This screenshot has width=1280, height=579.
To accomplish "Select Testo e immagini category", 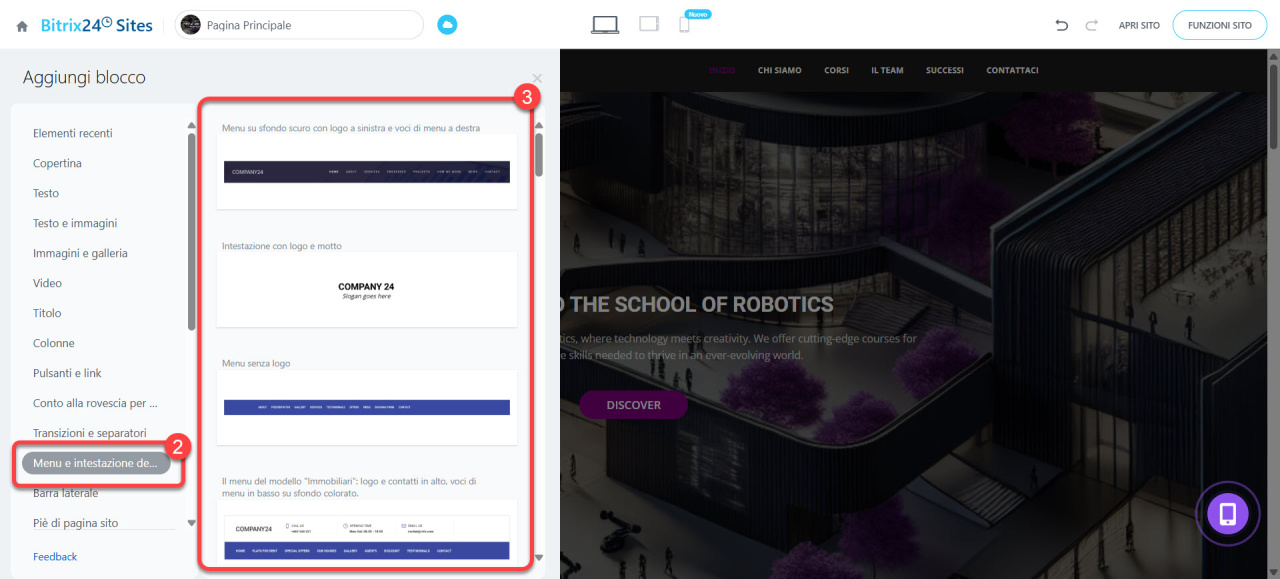I will coord(75,223).
